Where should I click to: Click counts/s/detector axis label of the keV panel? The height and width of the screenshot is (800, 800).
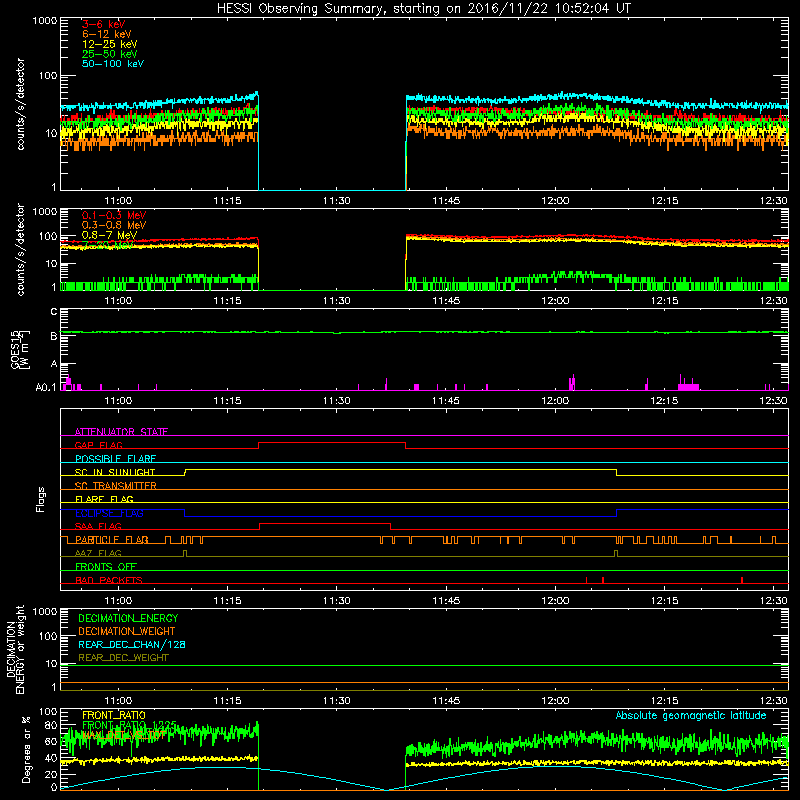pyautogui.click(x=20, y=104)
